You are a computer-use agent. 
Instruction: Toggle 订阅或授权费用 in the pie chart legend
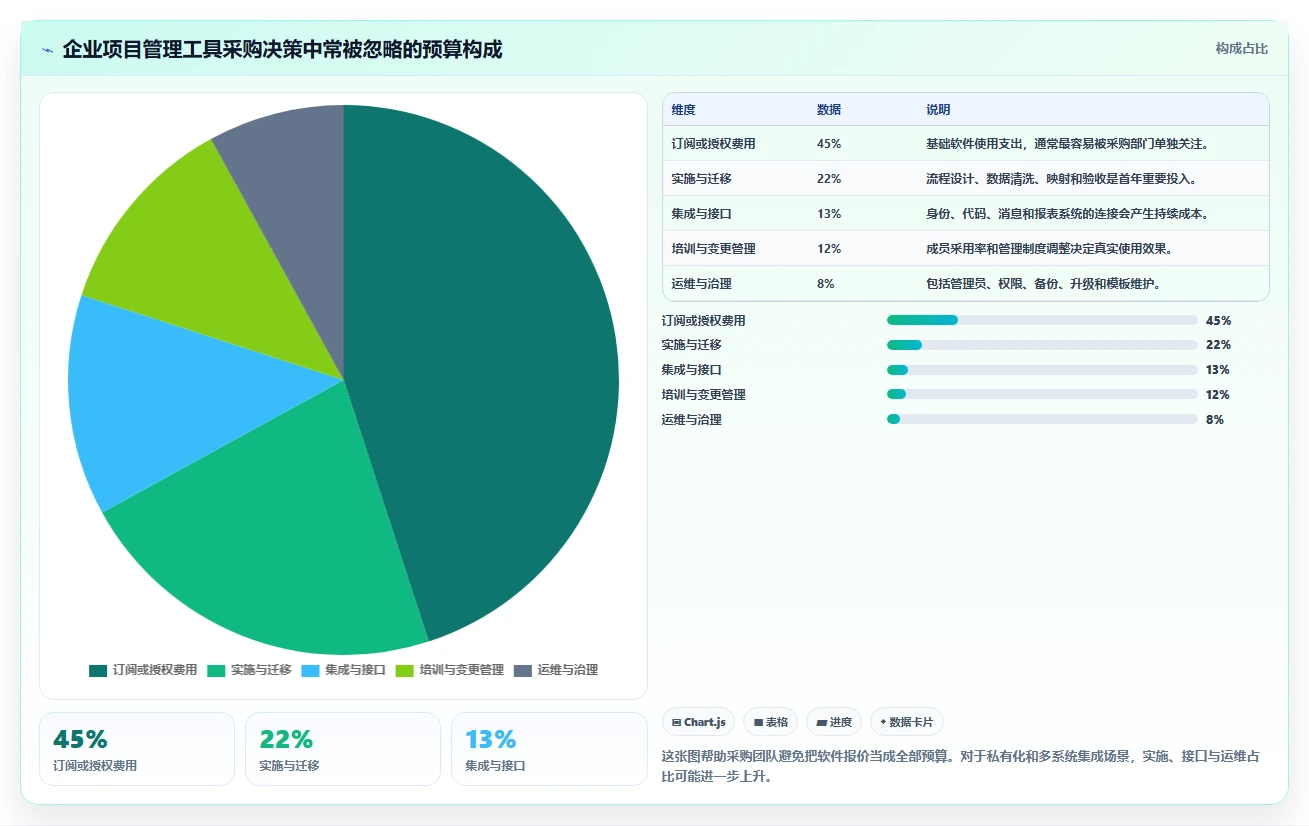[x=143, y=670]
